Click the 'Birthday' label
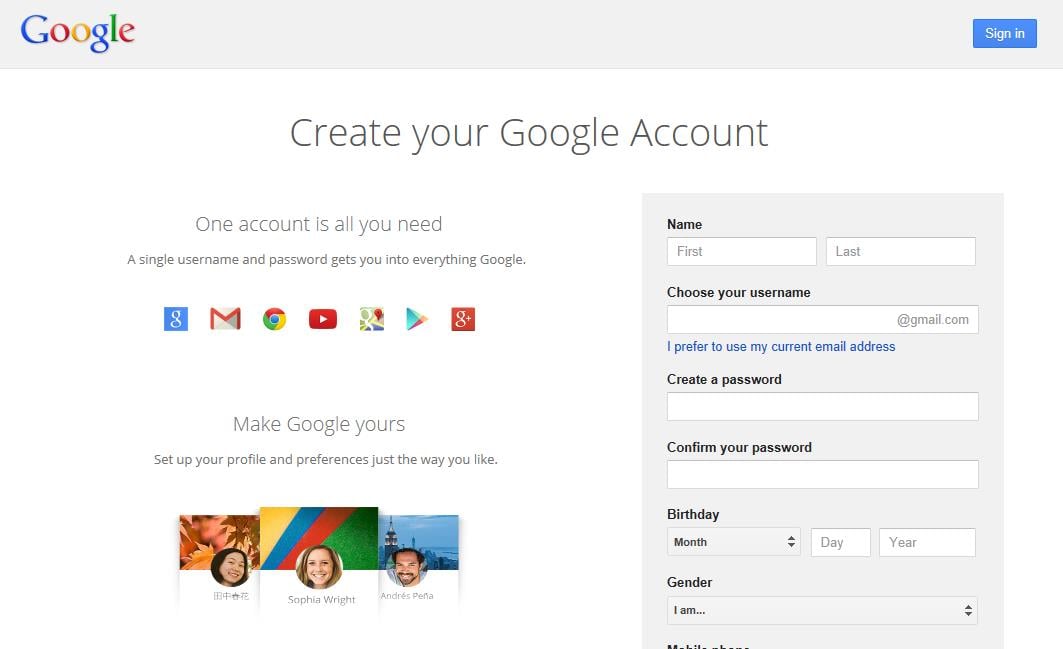 coord(693,514)
